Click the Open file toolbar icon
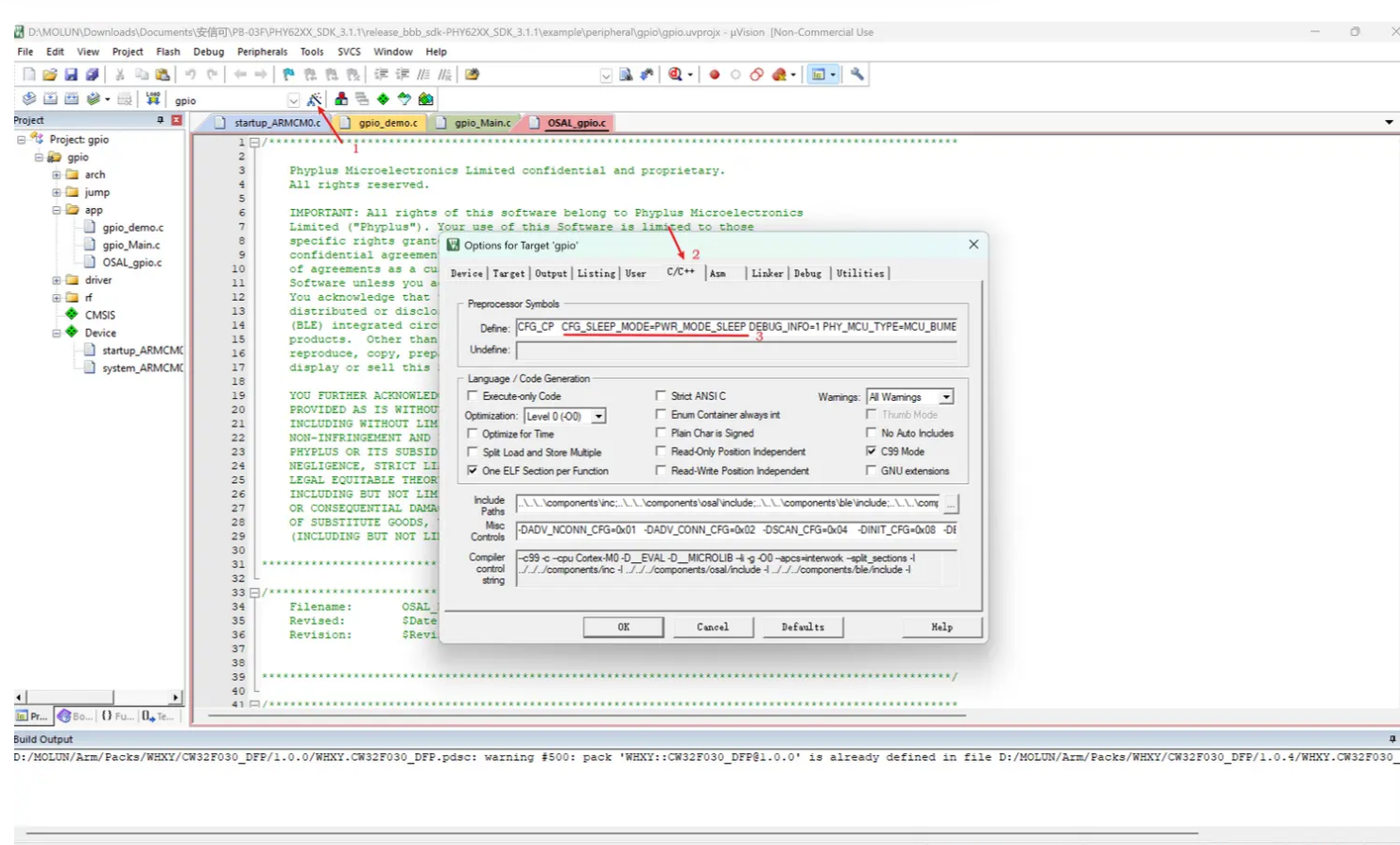1400x845 pixels. click(x=49, y=75)
